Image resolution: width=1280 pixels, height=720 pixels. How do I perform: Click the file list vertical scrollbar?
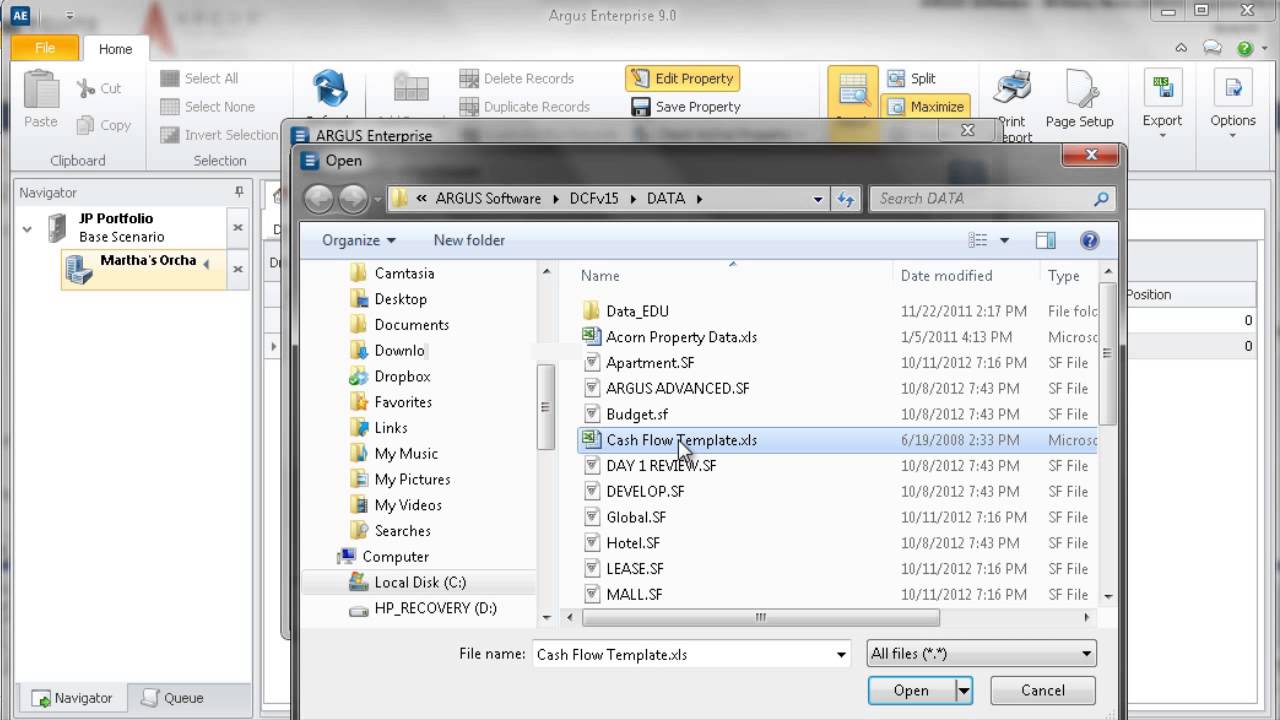point(1108,354)
